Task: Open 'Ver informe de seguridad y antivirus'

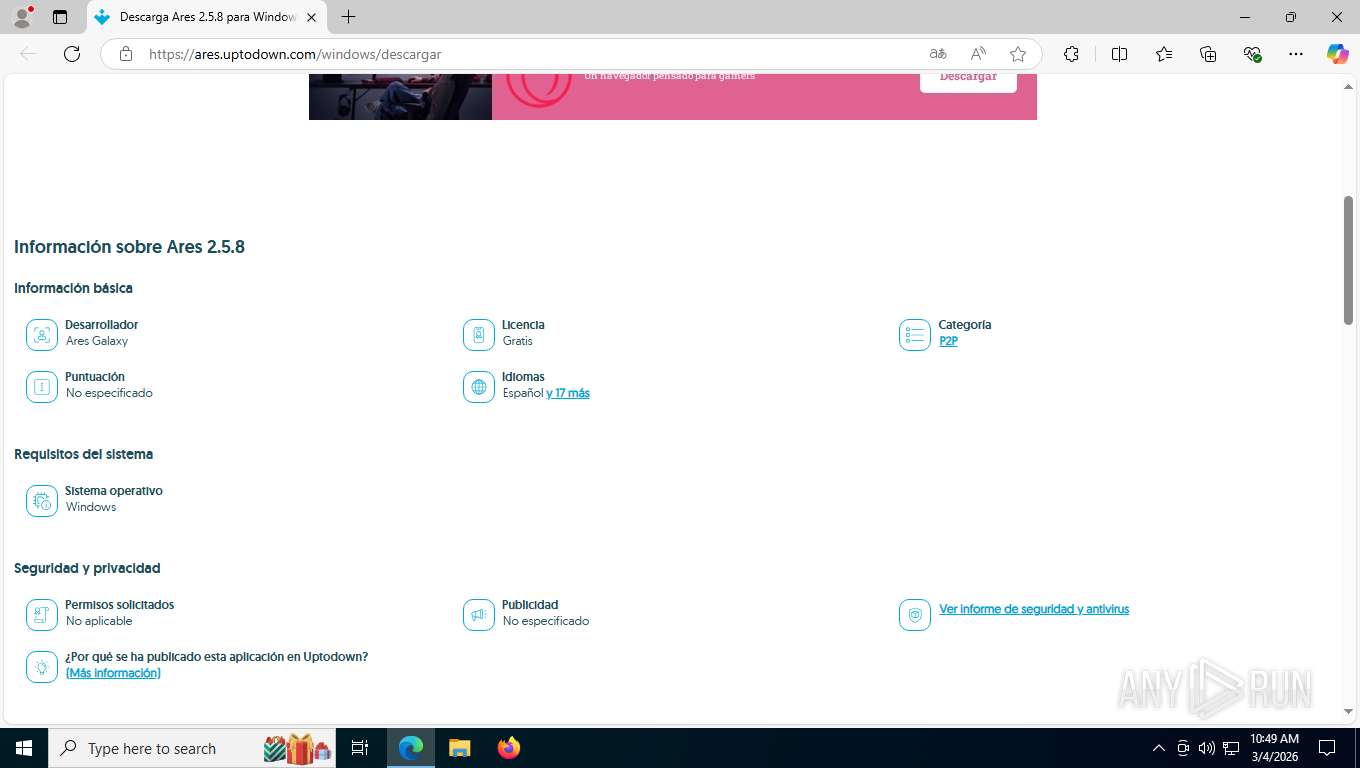Action: pyautogui.click(x=1034, y=609)
